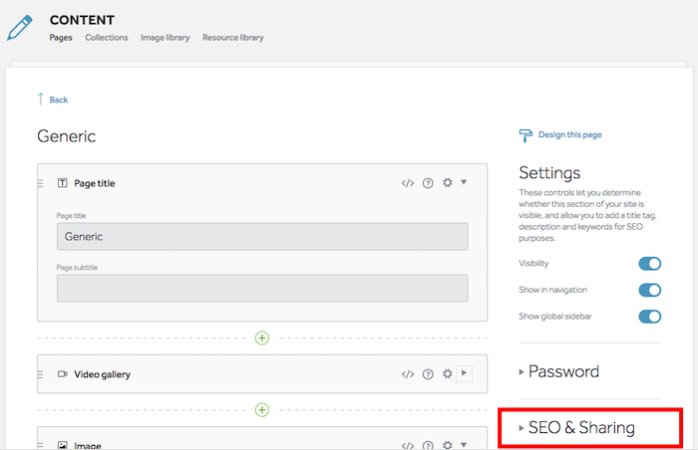
Task: Add block below Video gallery with plus icon
Action: click(x=262, y=409)
